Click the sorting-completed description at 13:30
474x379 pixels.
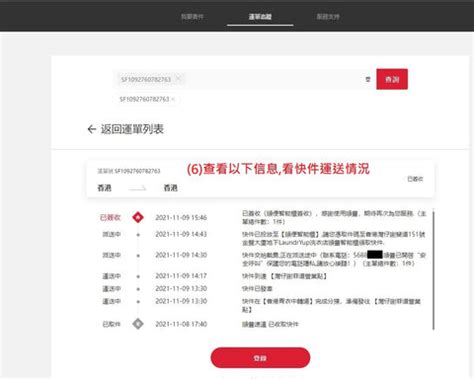click(331, 305)
